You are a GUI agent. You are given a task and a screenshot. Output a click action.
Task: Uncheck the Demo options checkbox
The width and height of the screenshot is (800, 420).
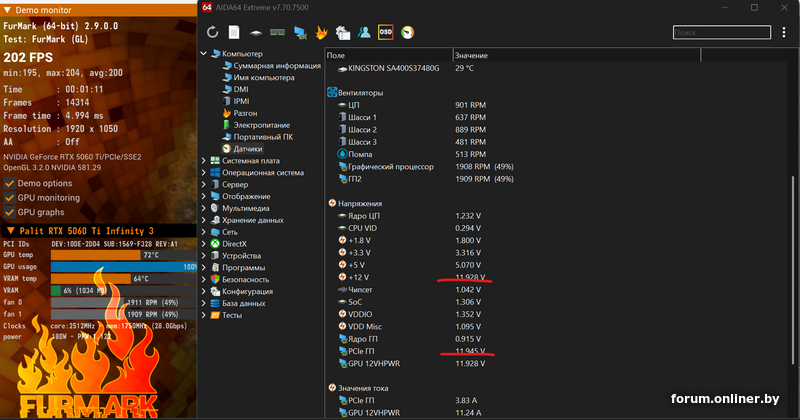click(9, 183)
